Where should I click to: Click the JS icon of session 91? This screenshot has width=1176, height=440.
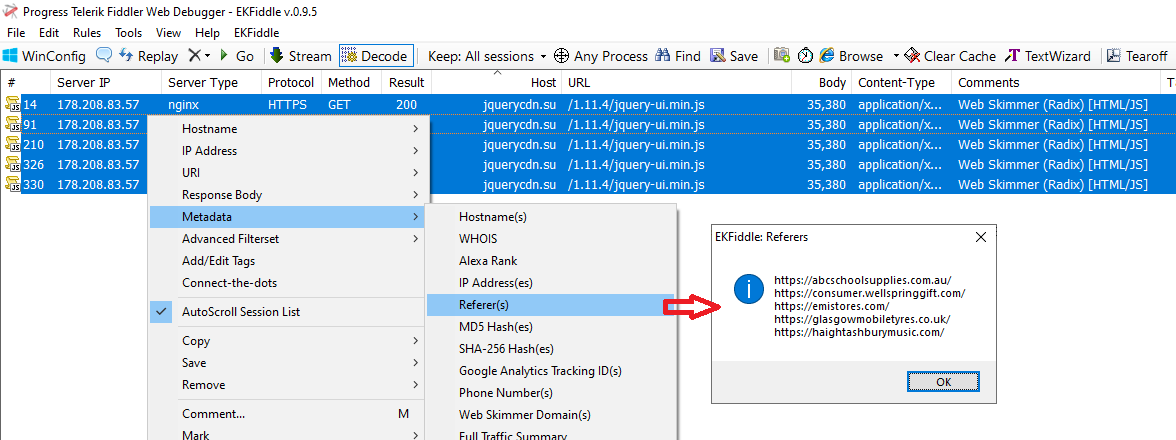click(x=12, y=124)
